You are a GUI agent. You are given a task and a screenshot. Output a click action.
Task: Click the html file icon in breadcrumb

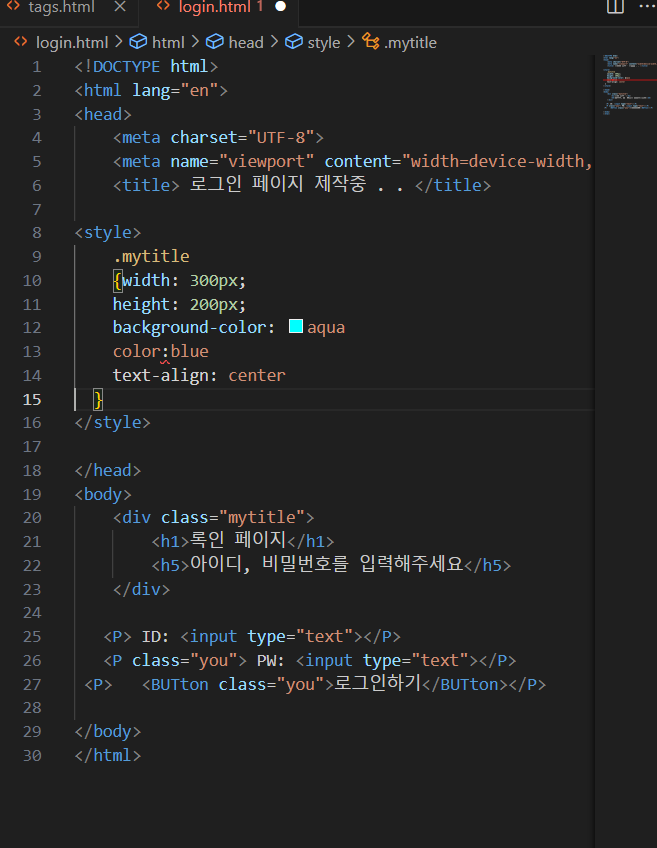click(x=21, y=42)
